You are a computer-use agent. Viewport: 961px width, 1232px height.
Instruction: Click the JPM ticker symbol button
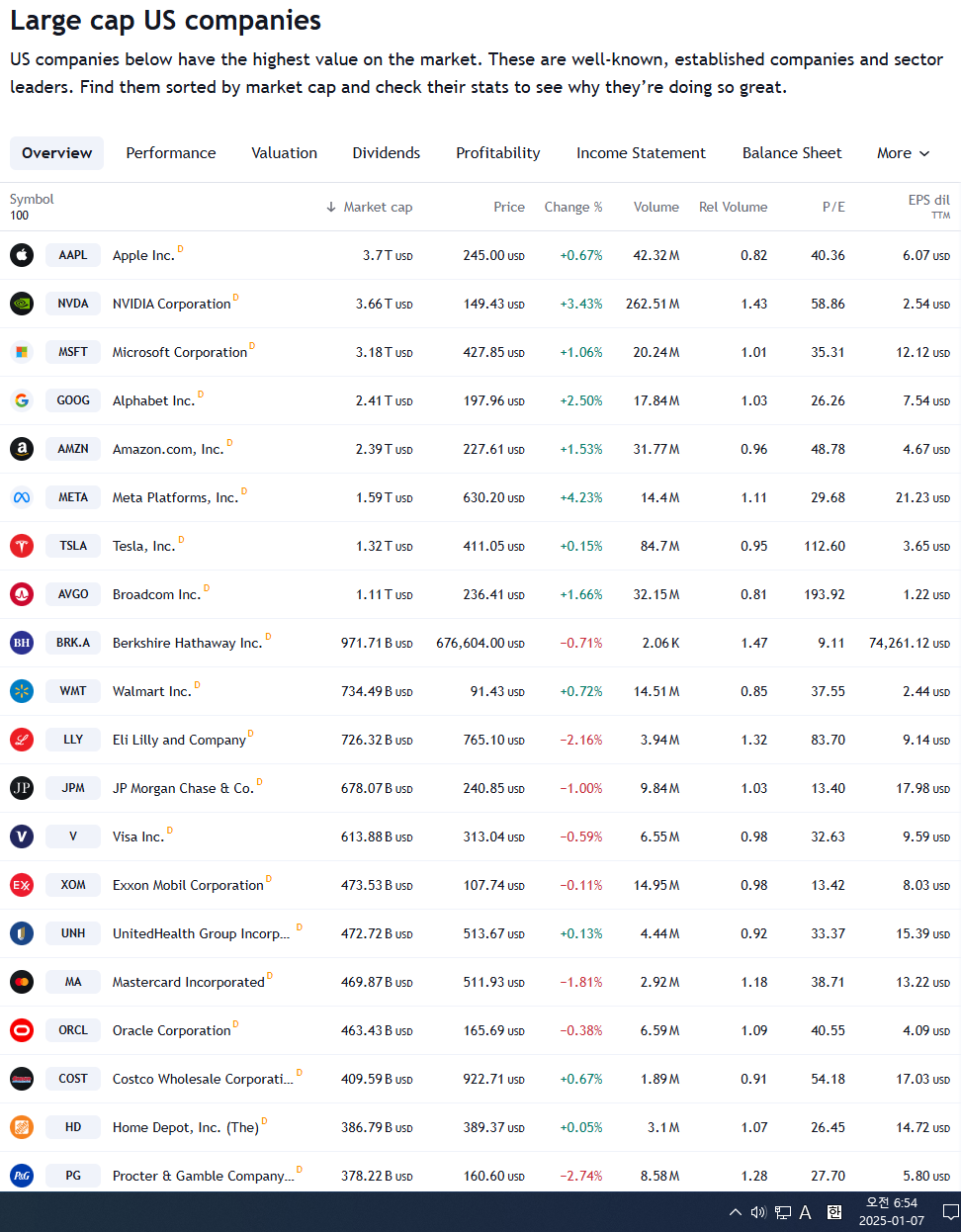click(73, 788)
